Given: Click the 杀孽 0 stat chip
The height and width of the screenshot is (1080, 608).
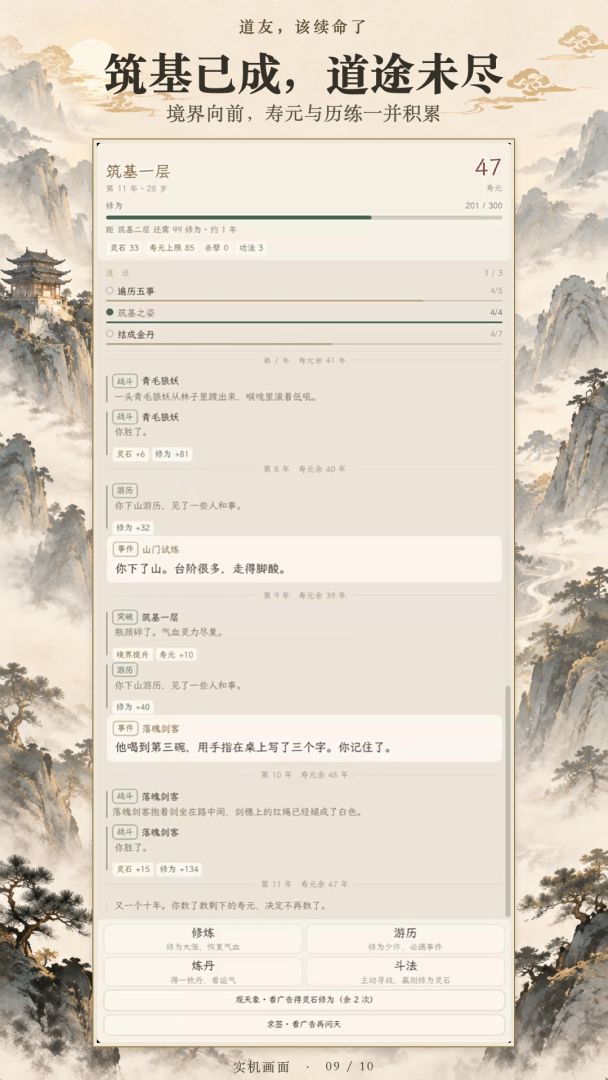Looking at the screenshot, I should click(216, 247).
